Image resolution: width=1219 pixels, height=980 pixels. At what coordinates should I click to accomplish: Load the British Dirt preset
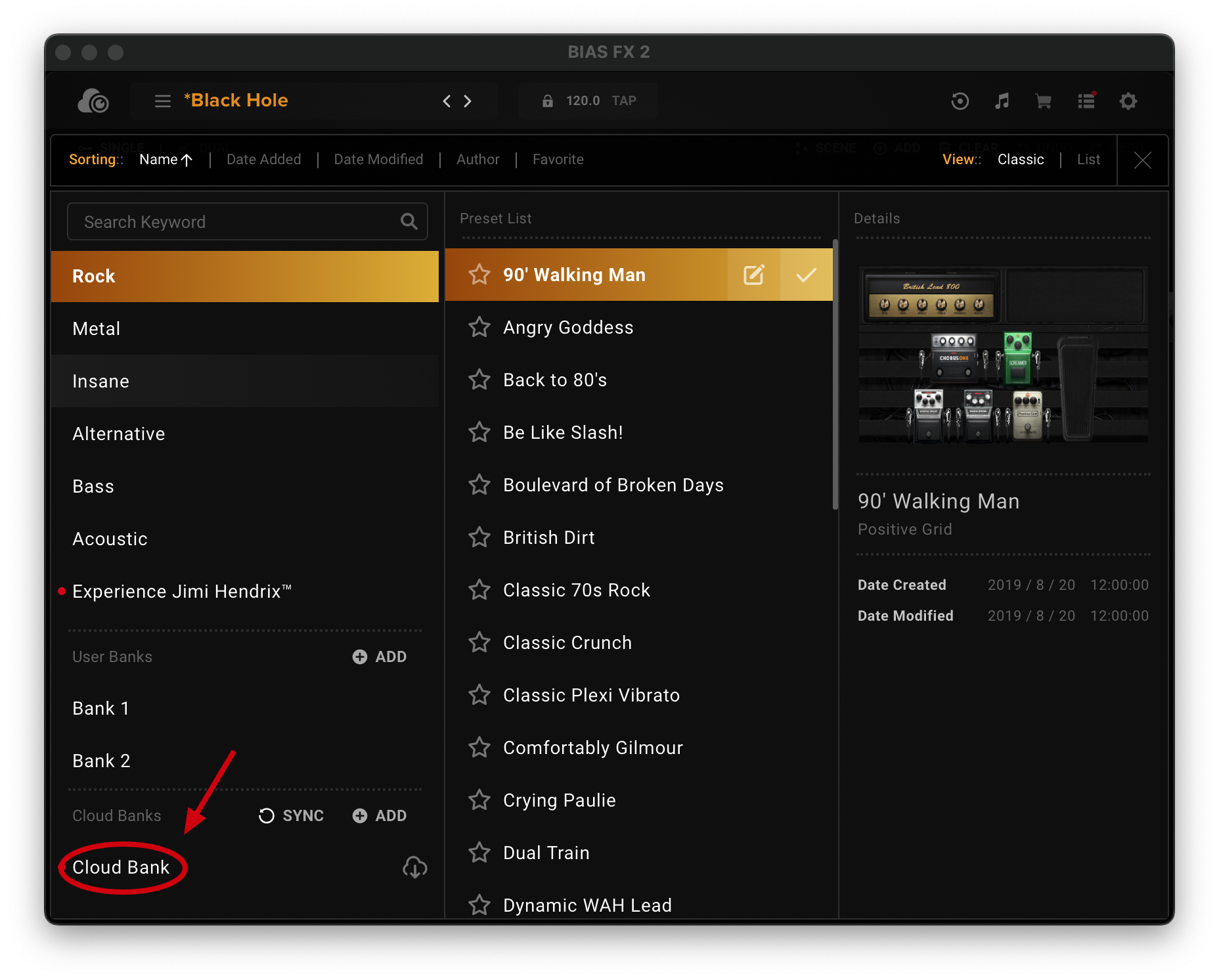[x=638, y=537]
